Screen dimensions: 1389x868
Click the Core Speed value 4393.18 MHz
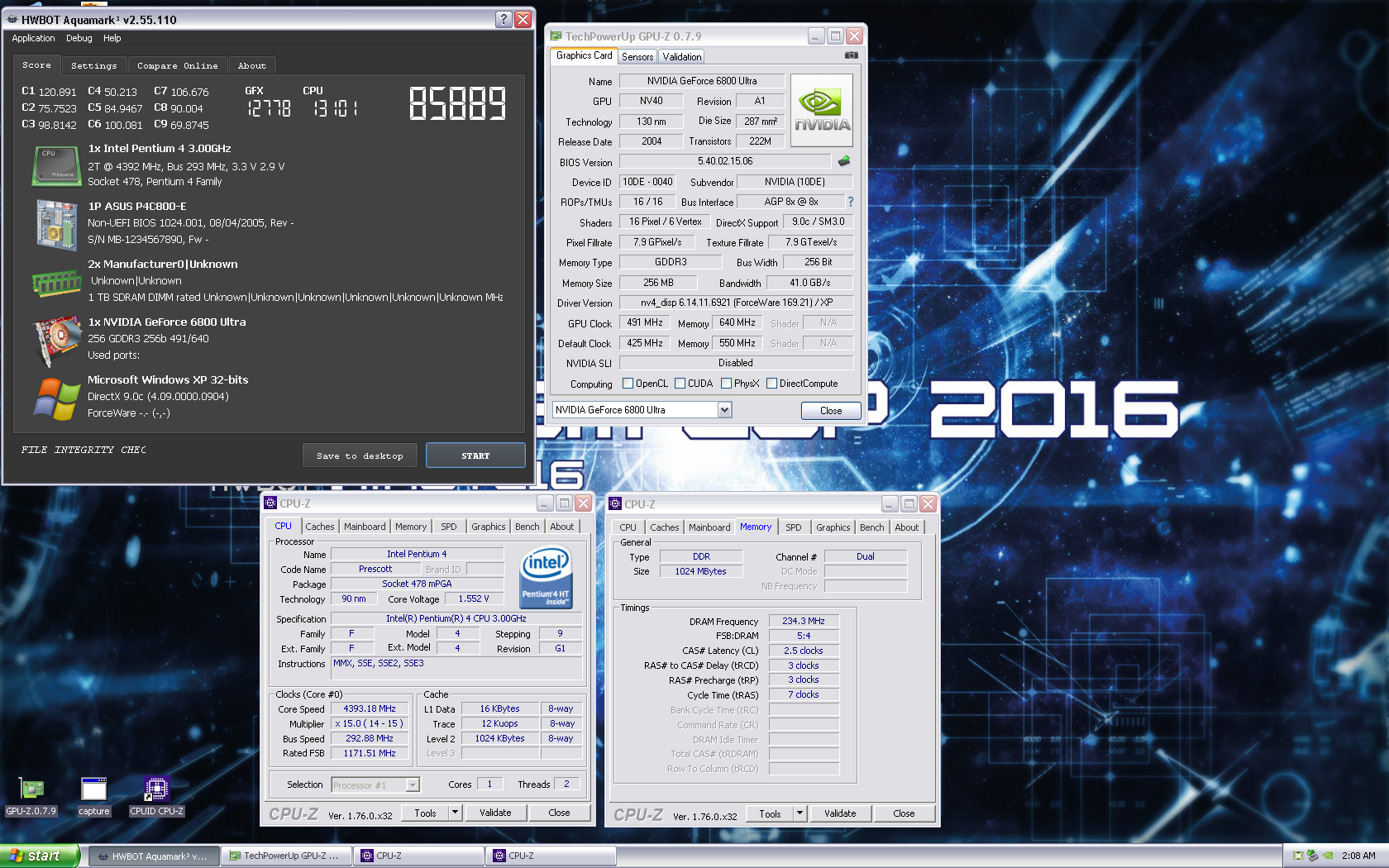[x=370, y=709]
